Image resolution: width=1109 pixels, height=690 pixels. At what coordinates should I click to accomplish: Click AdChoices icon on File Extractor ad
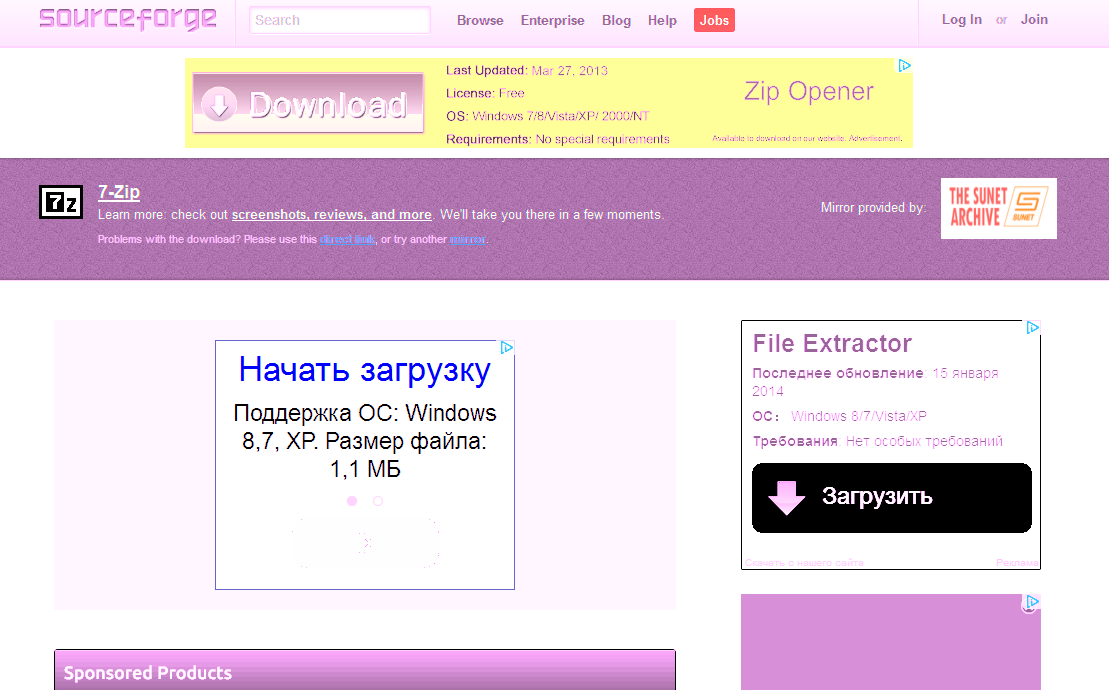(1033, 328)
